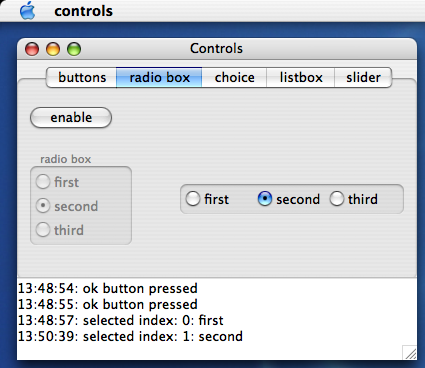425x368 pixels.
Task: Pick the third option in the horizontal radio group
Action: point(354,199)
